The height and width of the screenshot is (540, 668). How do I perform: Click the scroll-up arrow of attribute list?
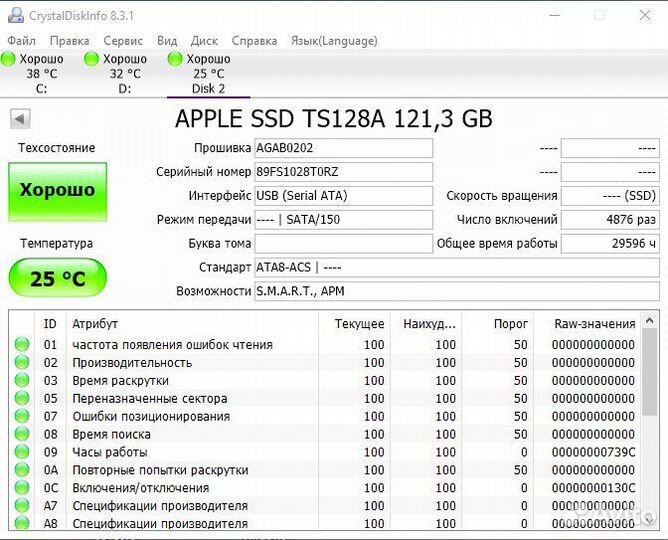(650, 320)
